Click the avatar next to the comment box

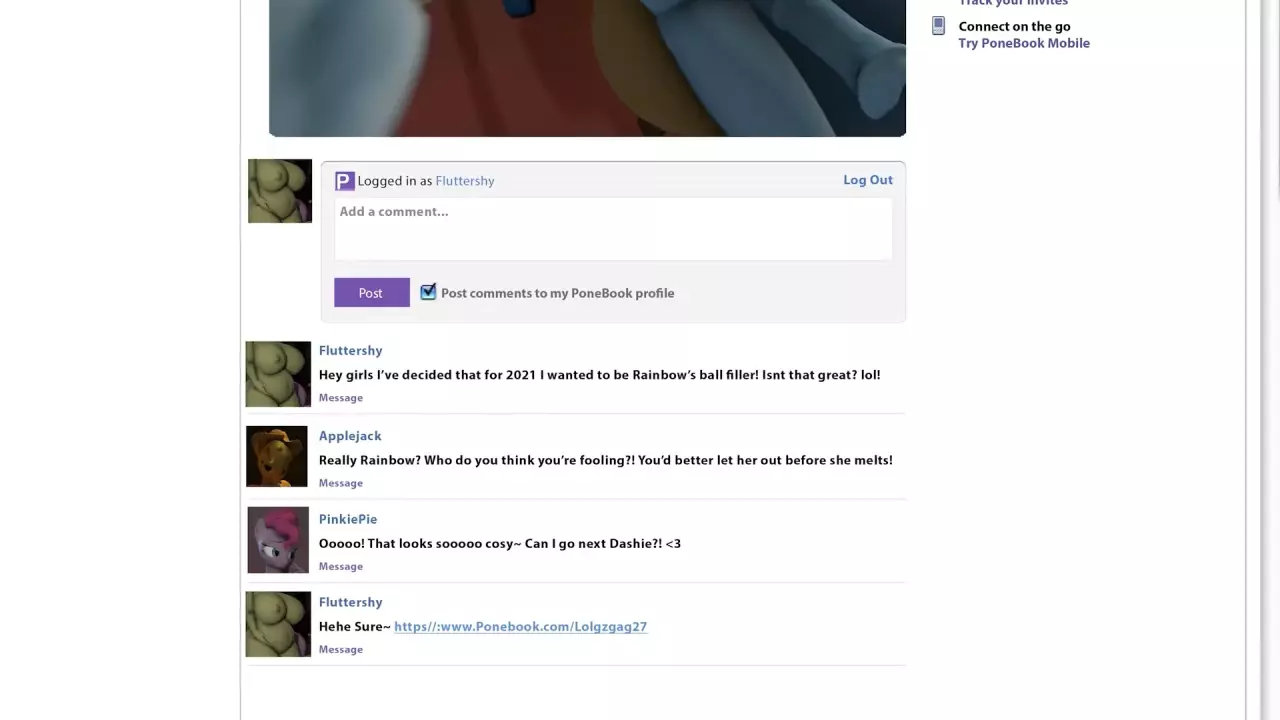280,191
